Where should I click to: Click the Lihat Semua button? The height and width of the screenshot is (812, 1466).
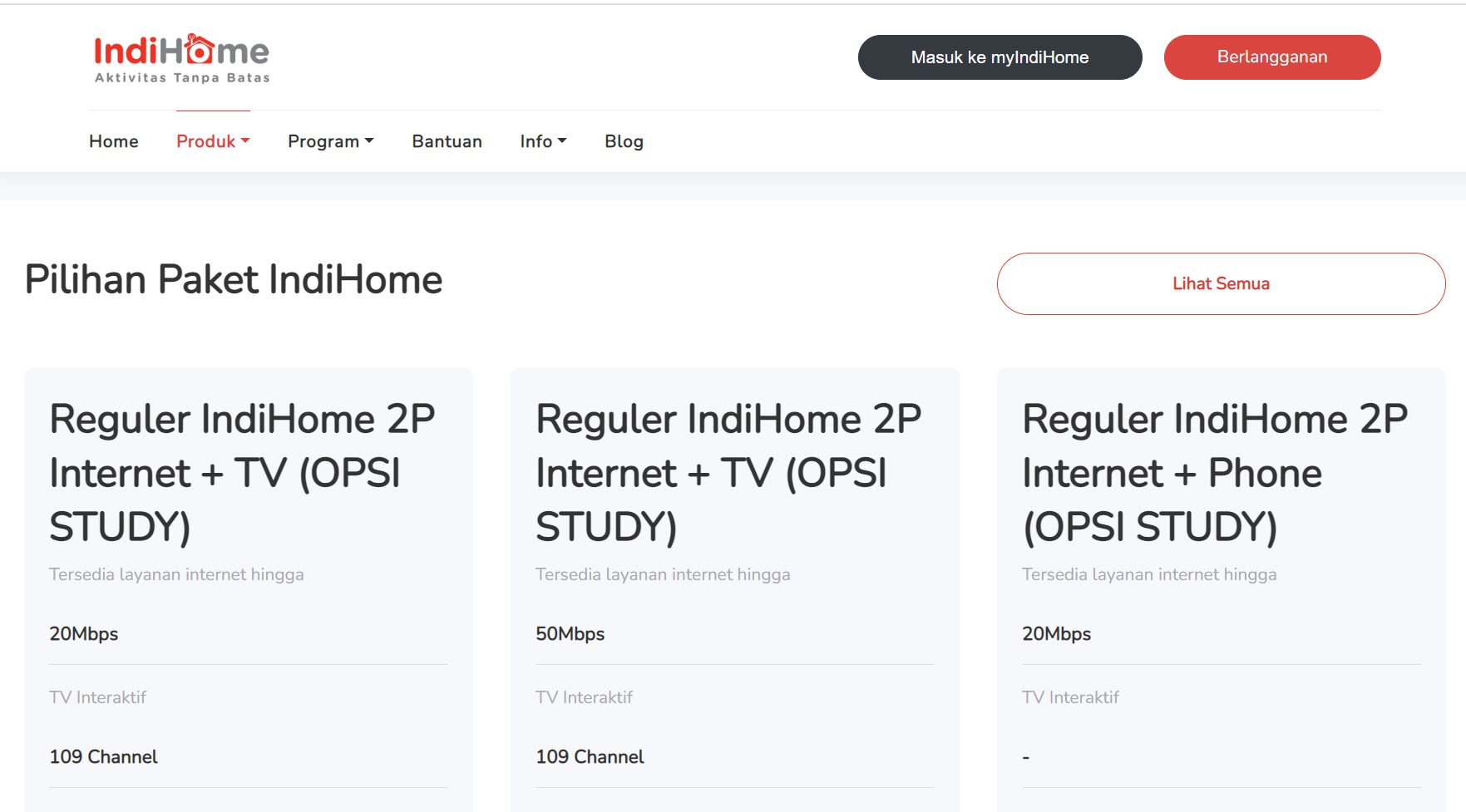click(x=1220, y=283)
